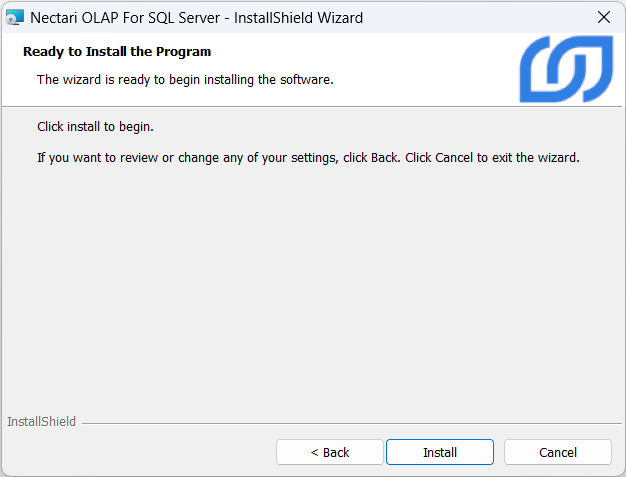Screen dimensions: 626x477
Task: Click the divider line beside the InstallShield label
Action: click(x=350, y=423)
